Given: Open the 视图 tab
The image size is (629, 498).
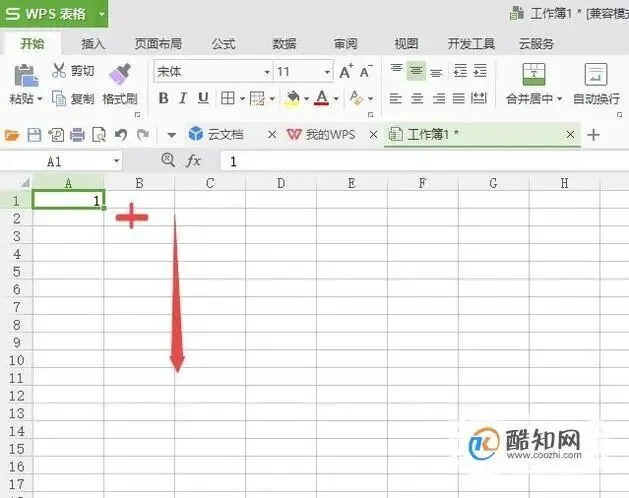Looking at the screenshot, I should 406,43.
